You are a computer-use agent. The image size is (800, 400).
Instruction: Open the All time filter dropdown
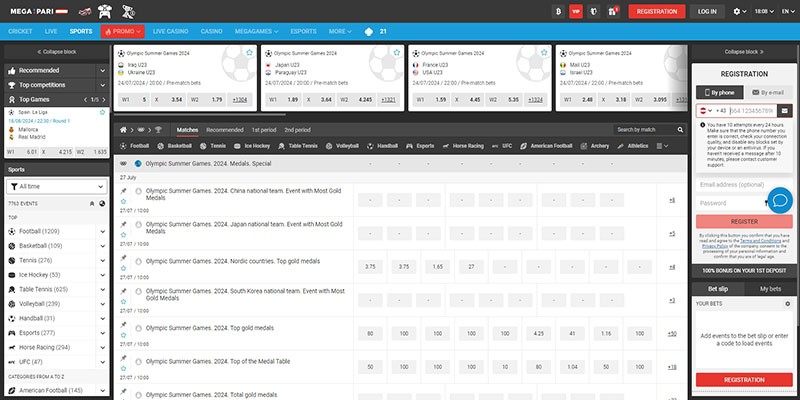coord(57,186)
